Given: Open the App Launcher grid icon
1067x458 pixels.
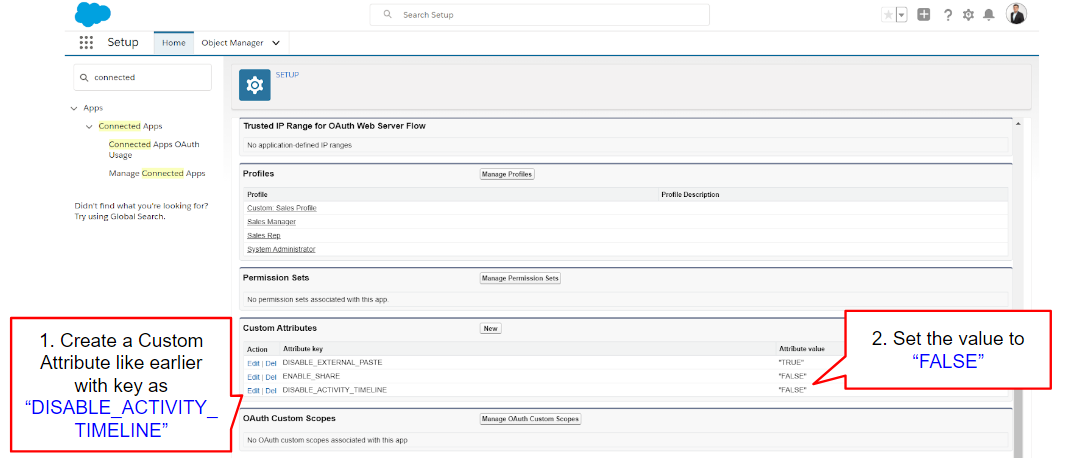Looking at the screenshot, I should 86,43.
